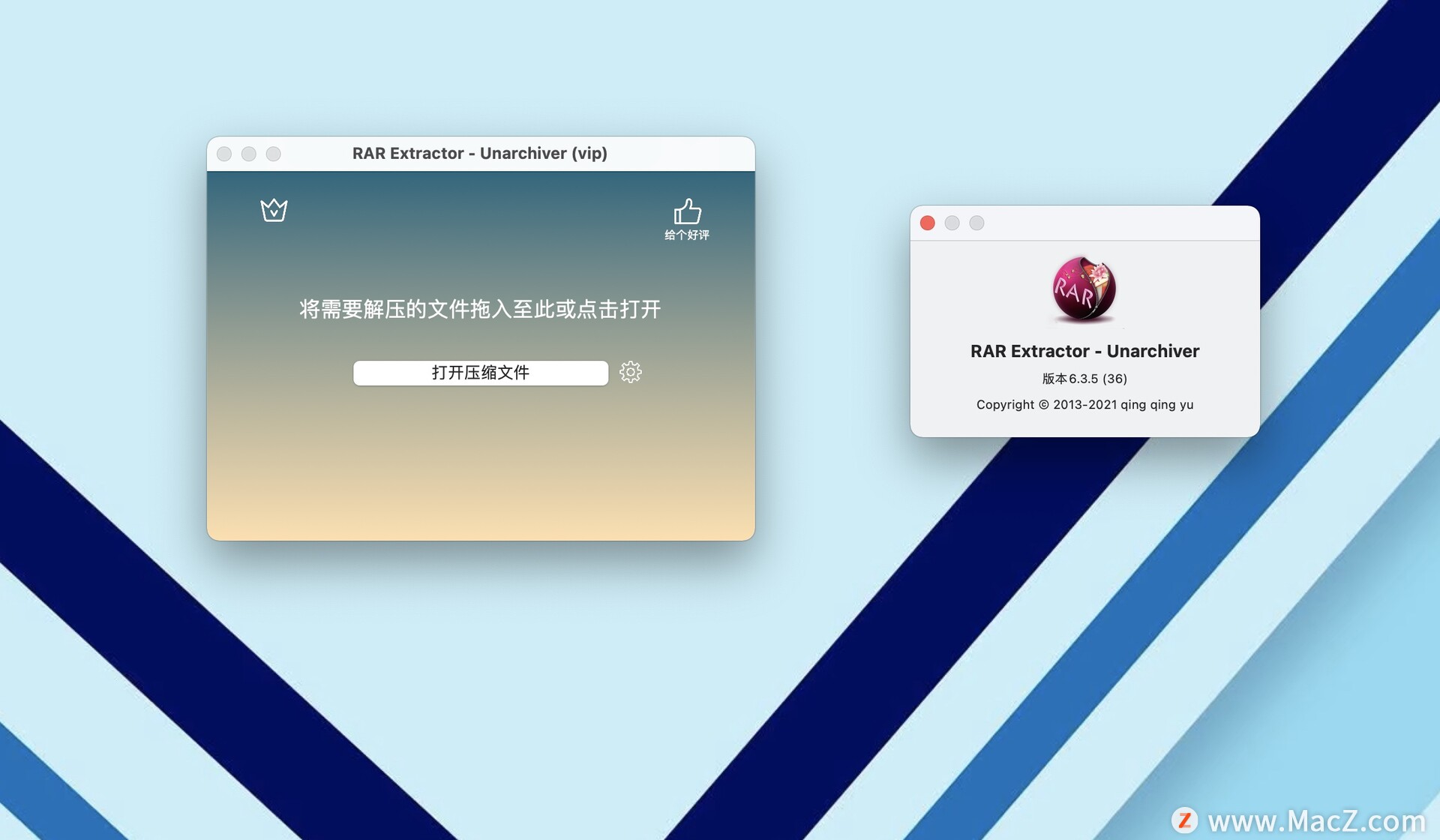Click the gear beside 打开压缩文件 button
The image size is (1440, 840).
coord(631,372)
